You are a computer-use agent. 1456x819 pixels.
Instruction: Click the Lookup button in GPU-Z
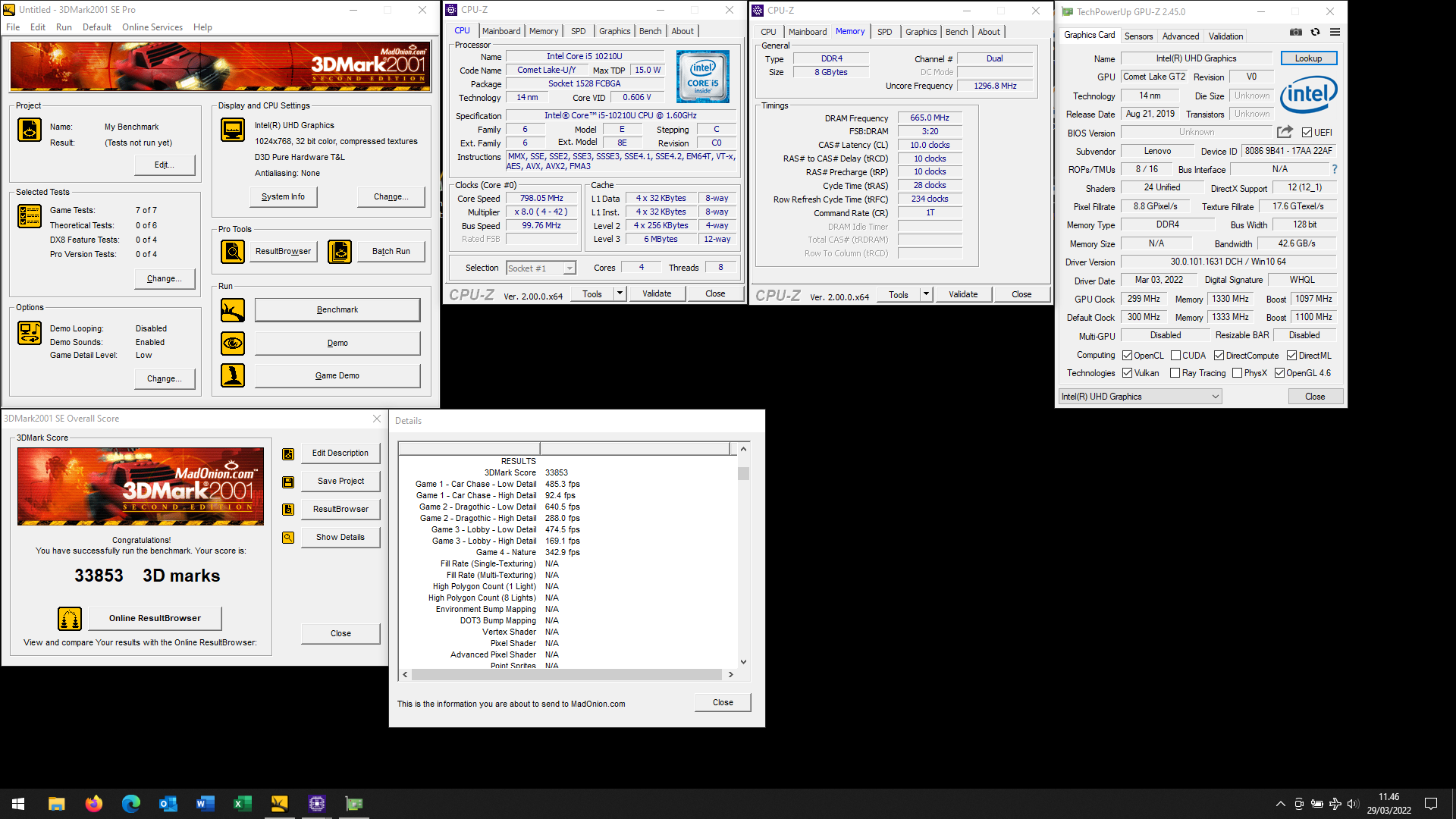[x=1309, y=58]
